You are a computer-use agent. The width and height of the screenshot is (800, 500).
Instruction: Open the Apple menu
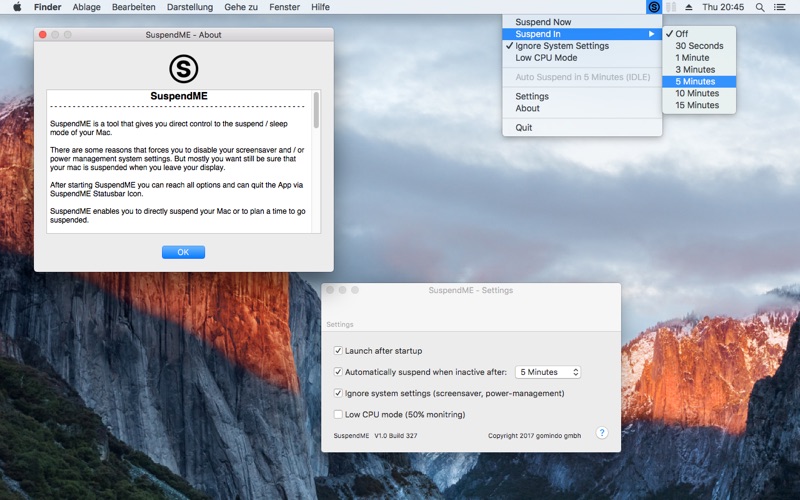[x=17, y=7]
